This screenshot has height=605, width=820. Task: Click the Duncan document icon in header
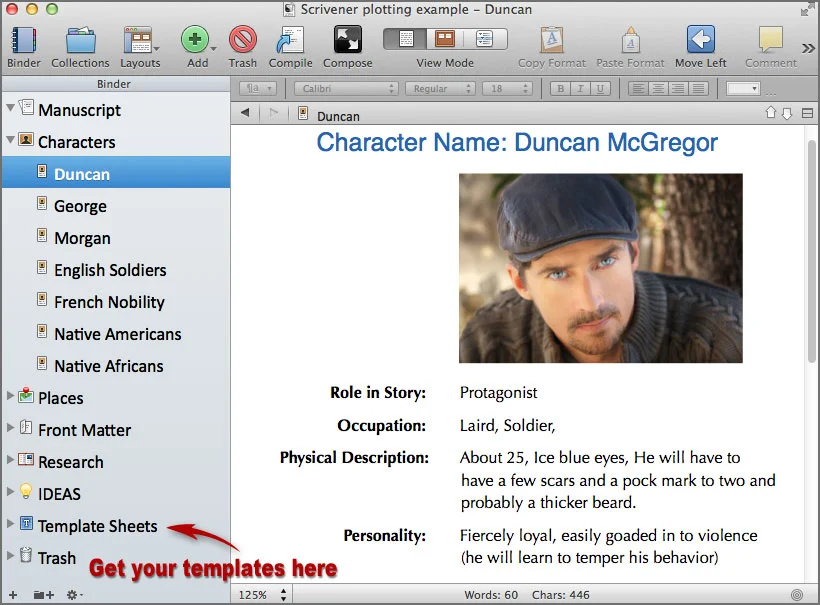tap(302, 113)
